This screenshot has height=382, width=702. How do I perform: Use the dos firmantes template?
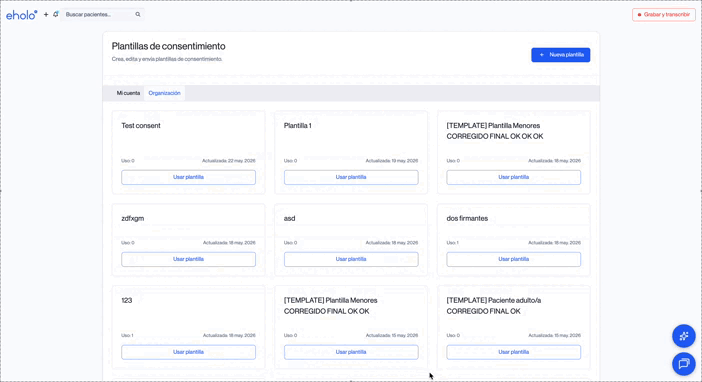point(514,259)
